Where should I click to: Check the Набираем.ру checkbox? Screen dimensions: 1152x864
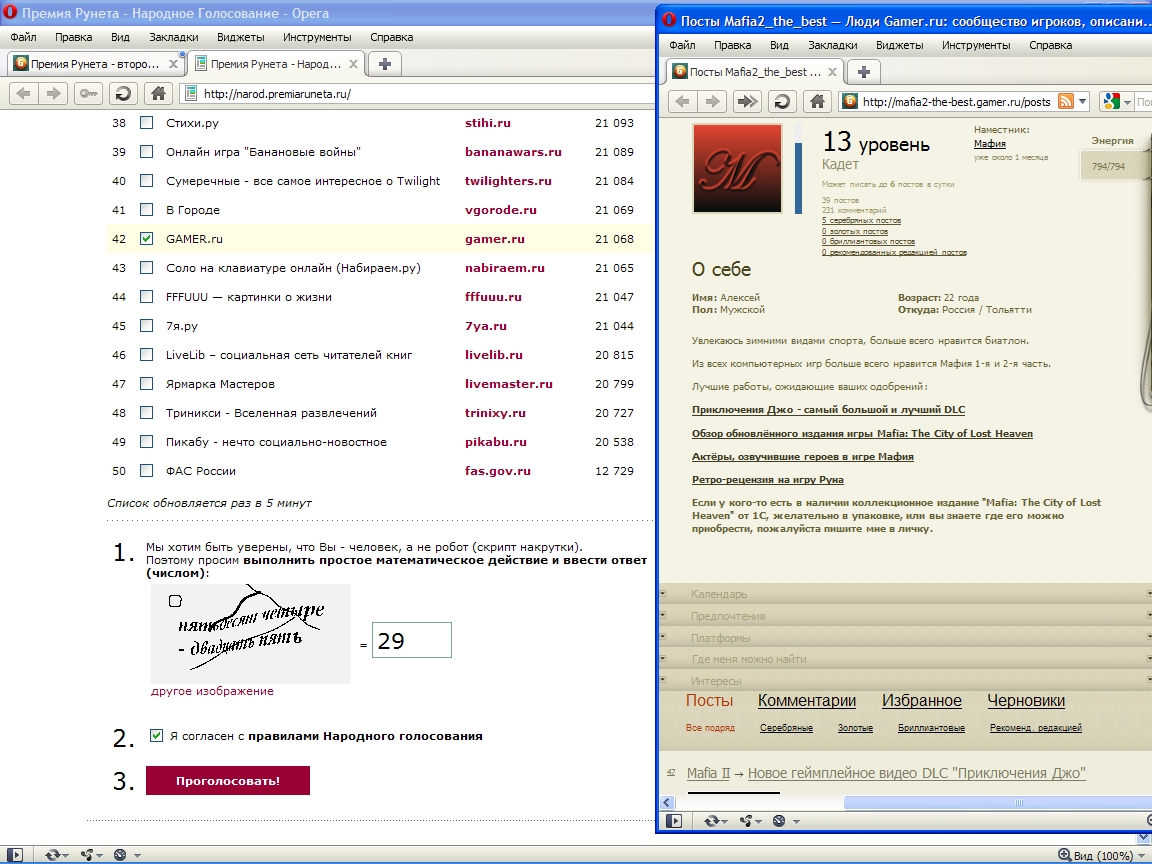[x=147, y=268]
